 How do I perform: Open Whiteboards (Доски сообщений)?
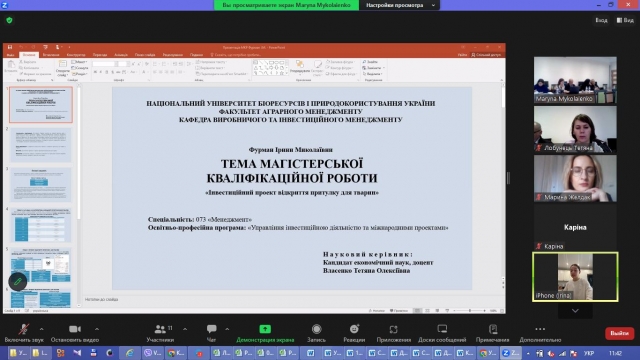(x=442, y=333)
